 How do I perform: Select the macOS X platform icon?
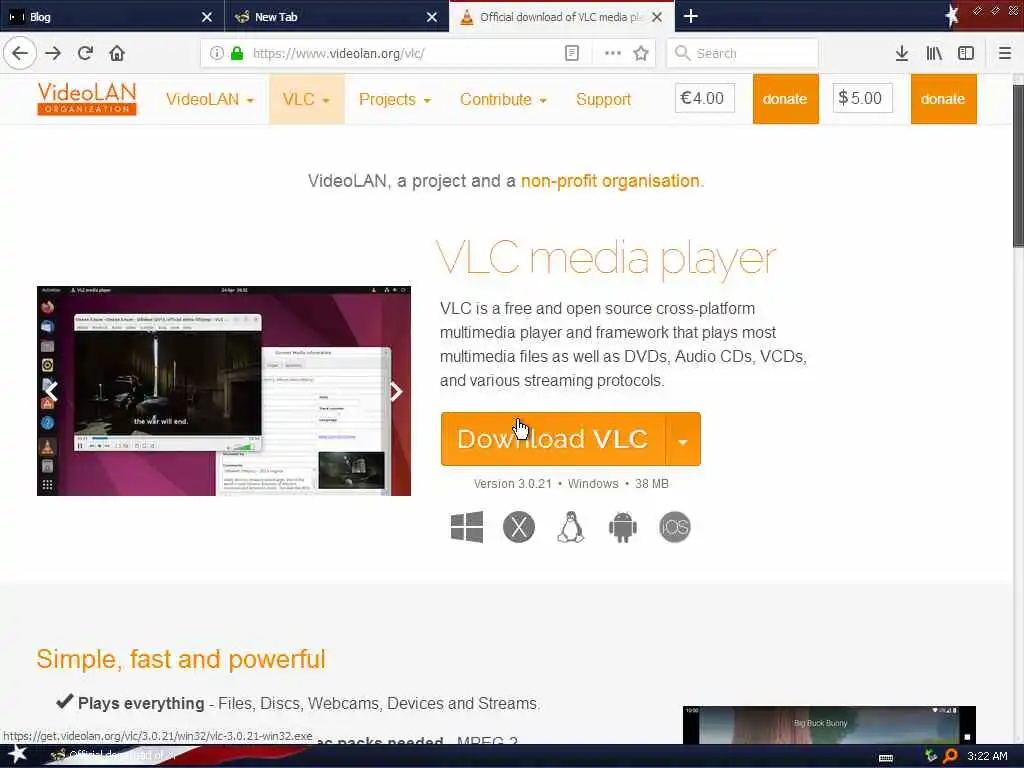519,526
